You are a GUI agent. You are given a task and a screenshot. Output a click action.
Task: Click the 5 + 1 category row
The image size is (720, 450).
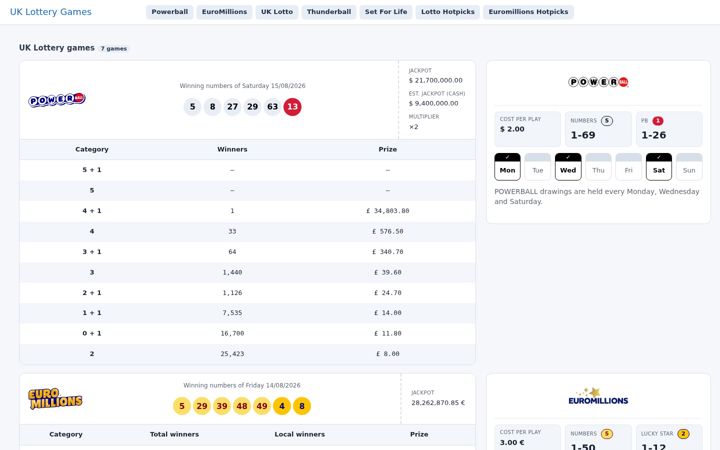[x=248, y=170]
